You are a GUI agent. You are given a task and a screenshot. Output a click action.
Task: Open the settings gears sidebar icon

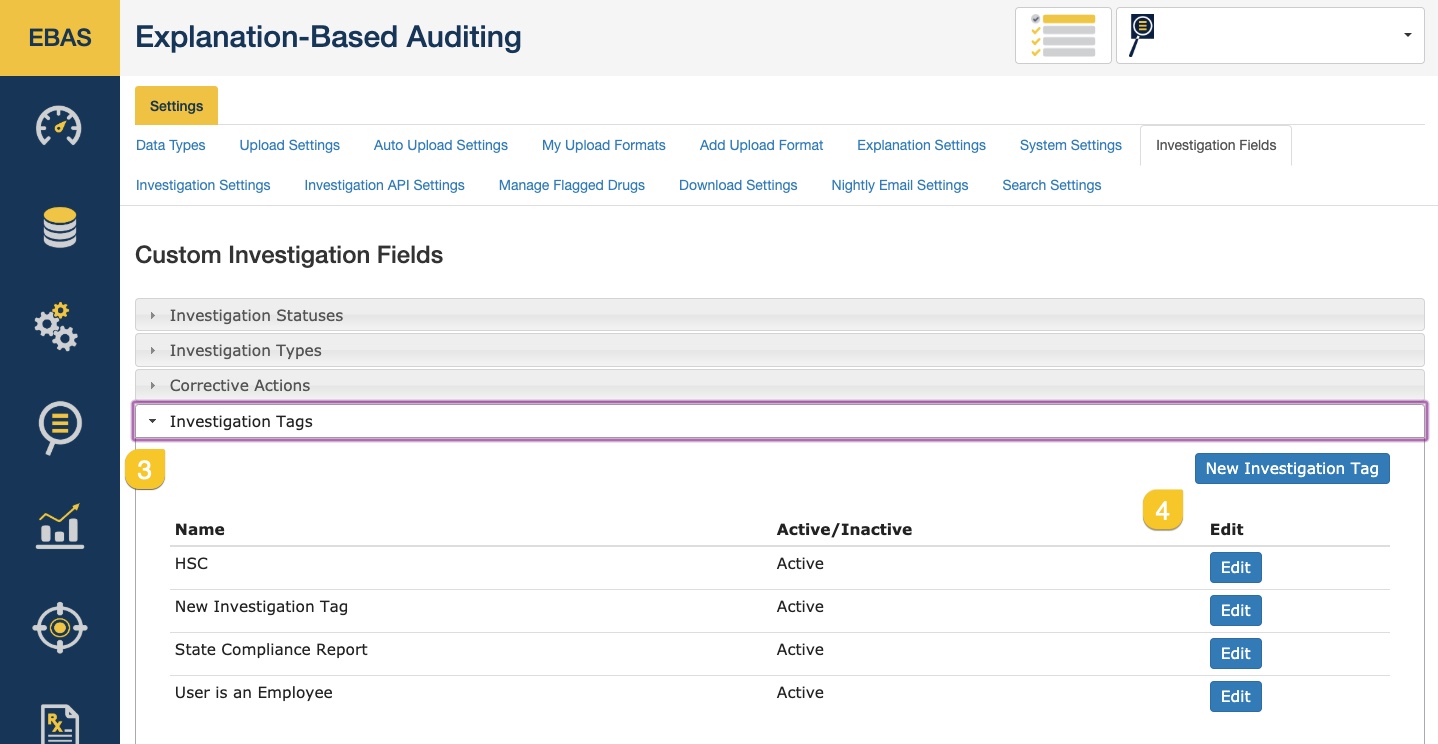[57, 326]
